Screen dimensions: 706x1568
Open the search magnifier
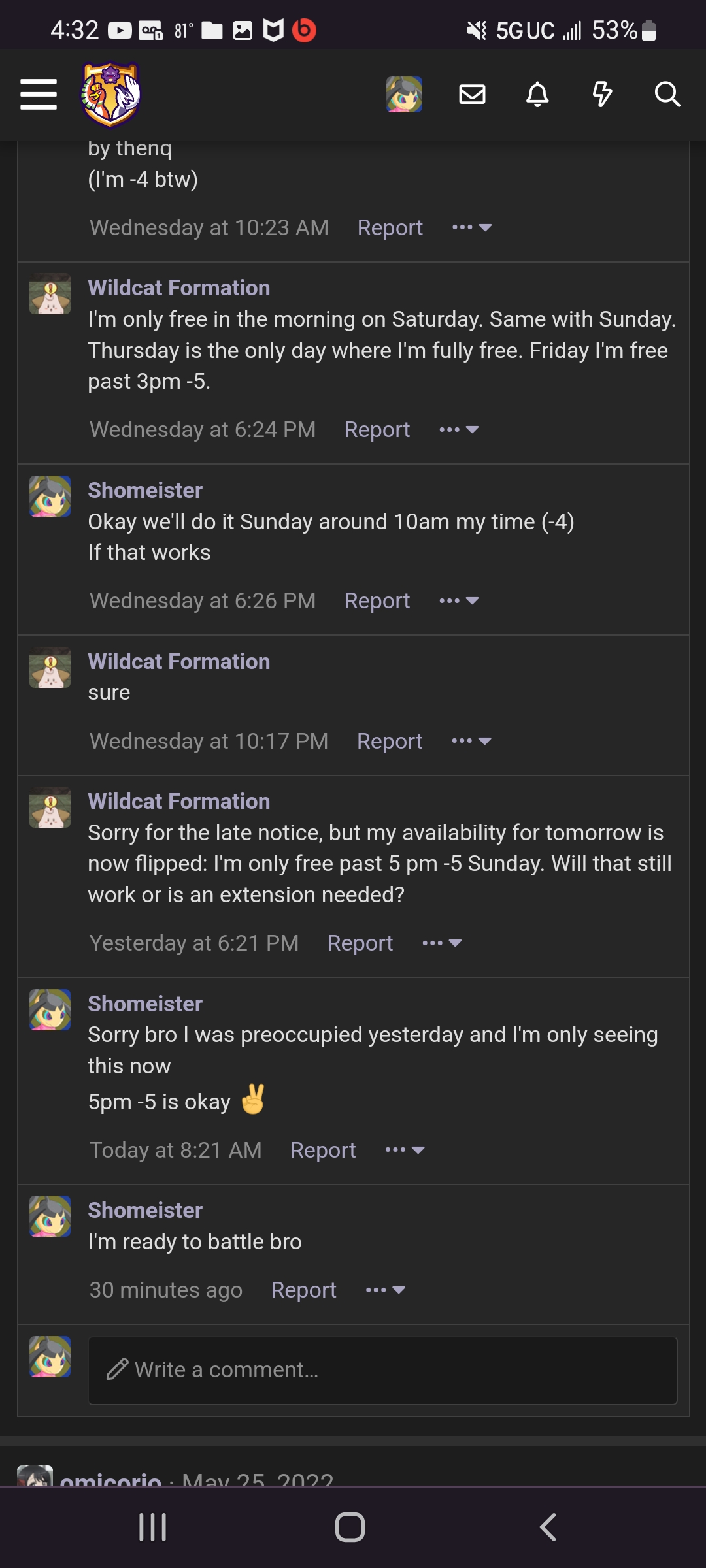click(x=667, y=94)
